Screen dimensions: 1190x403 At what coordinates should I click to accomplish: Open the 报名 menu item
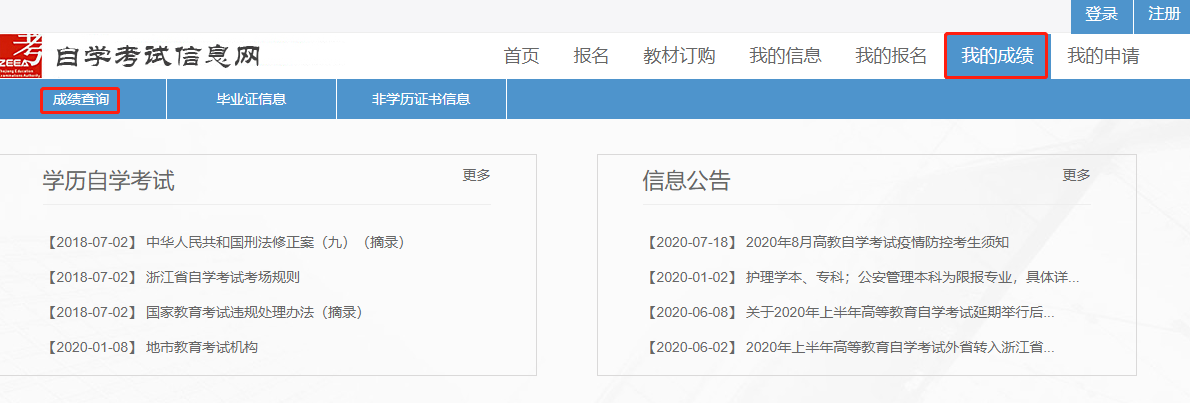tap(591, 56)
